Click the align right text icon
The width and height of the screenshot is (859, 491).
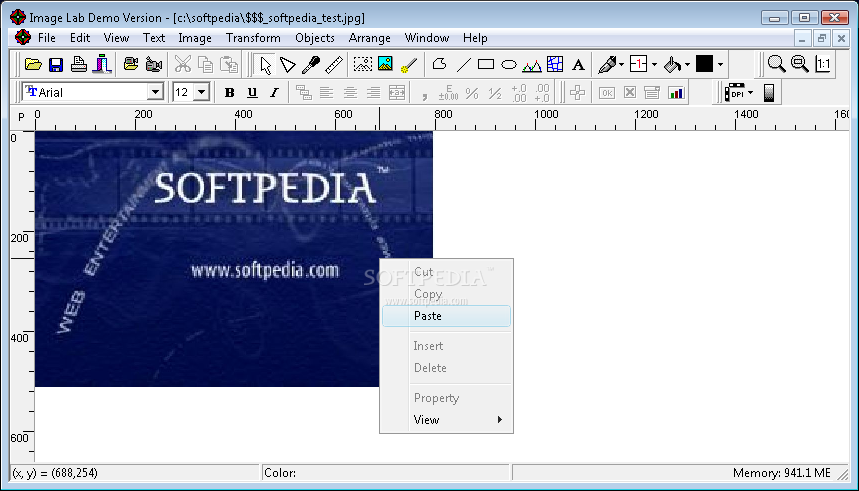click(373, 93)
